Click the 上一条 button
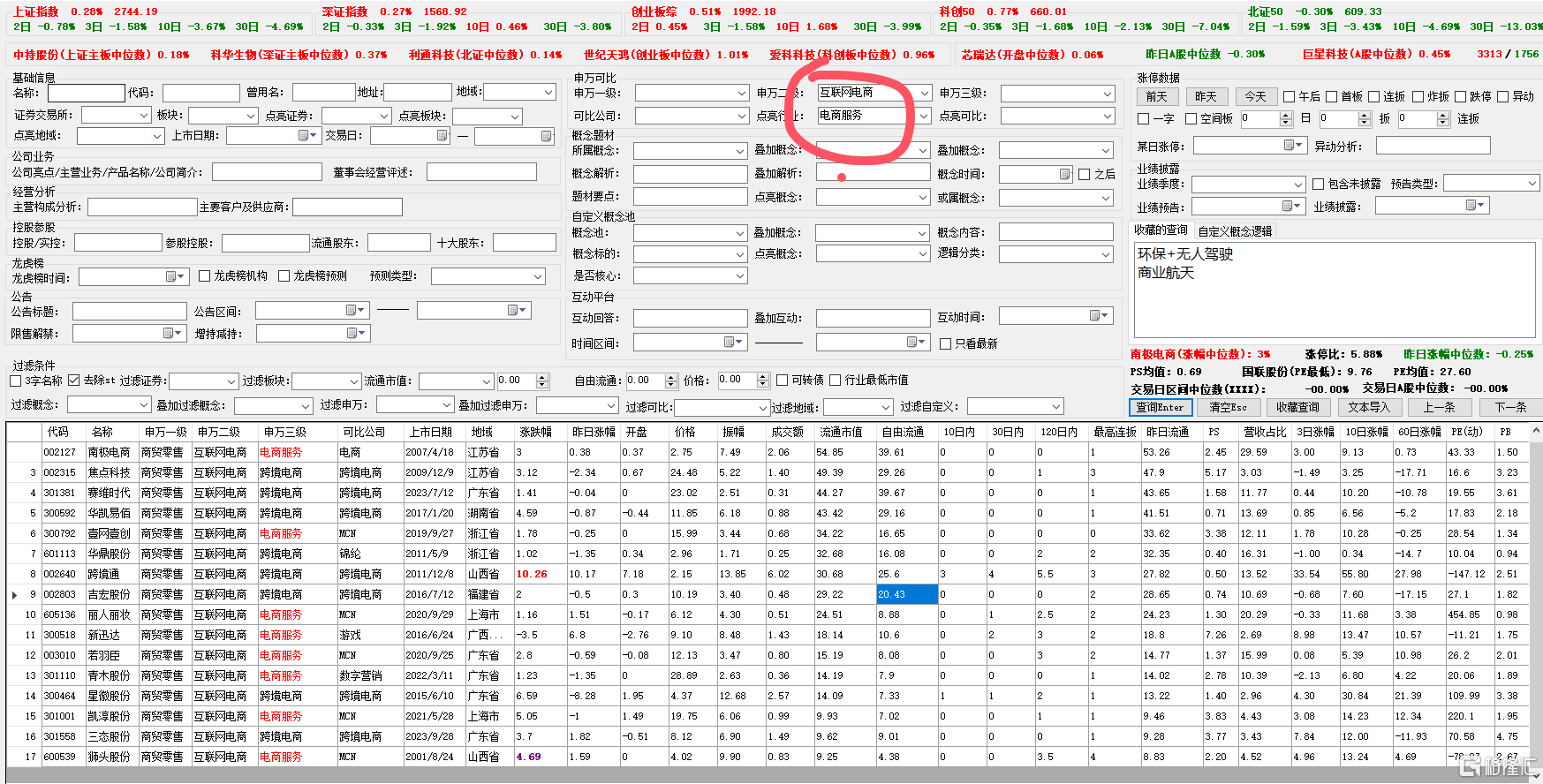Image resolution: width=1543 pixels, height=784 pixels. [1439, 407]
